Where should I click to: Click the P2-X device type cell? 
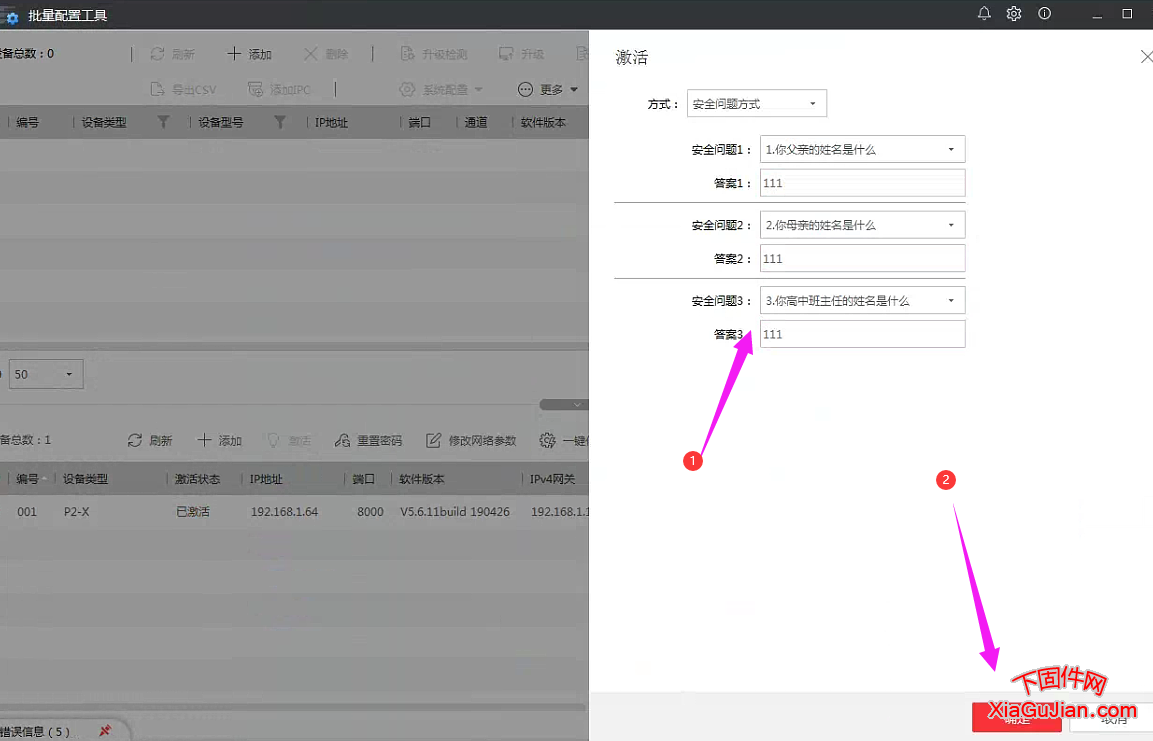(76, 512)
